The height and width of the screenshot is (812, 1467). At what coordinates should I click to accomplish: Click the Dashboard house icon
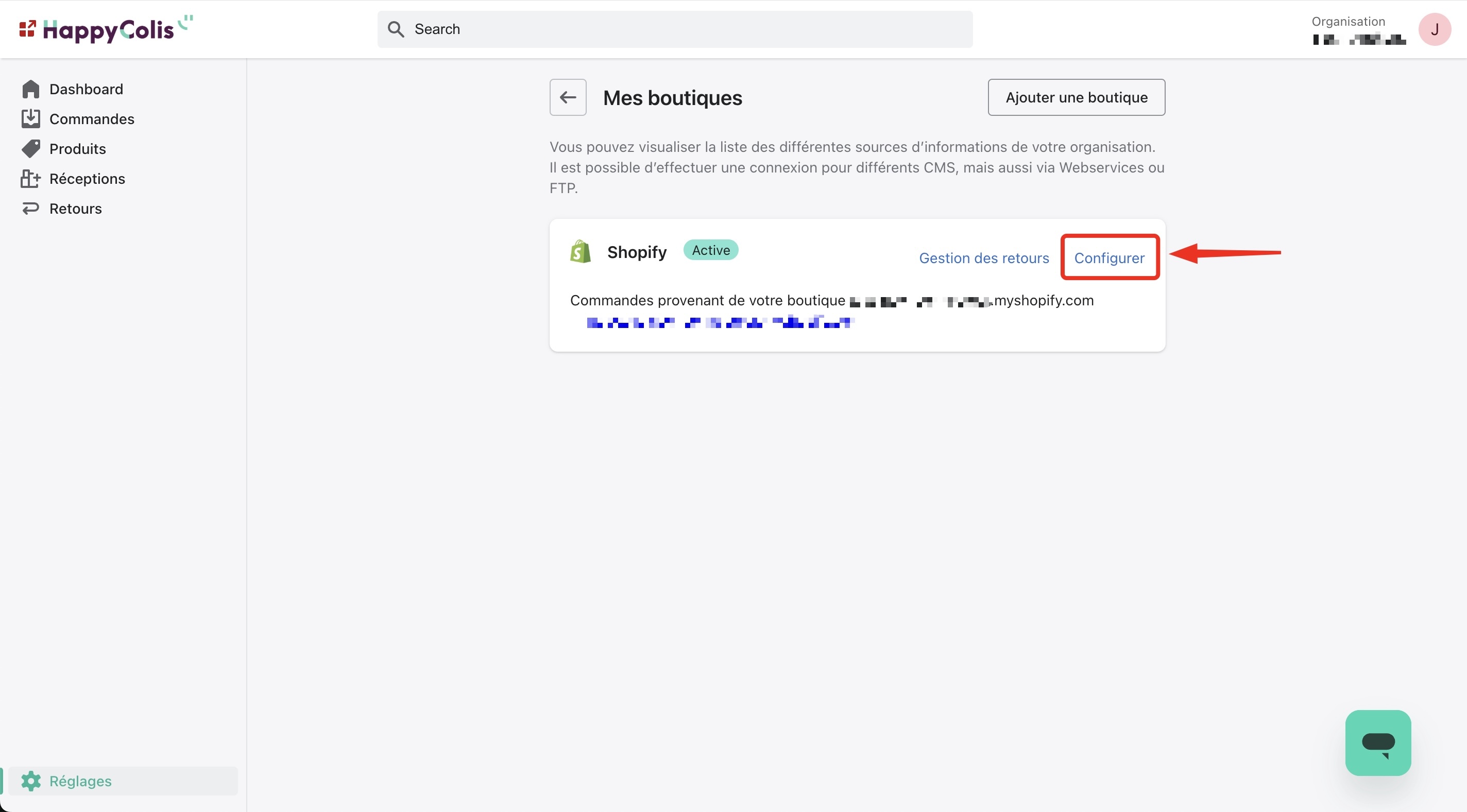click(x=31, y=89)
